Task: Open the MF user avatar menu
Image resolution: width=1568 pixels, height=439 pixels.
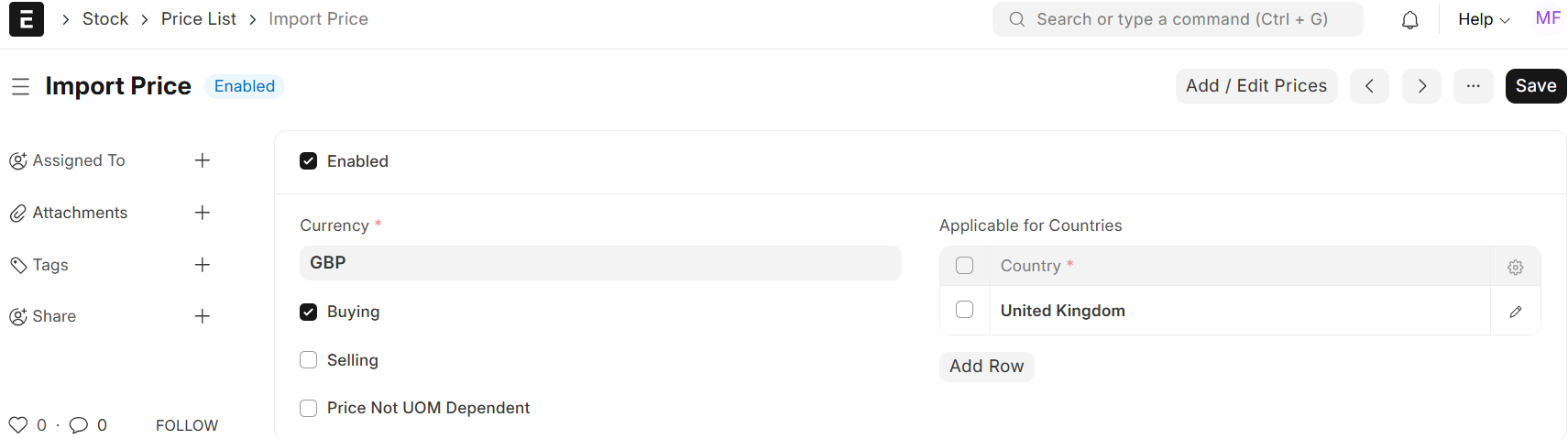Action: coord(1548,18)
